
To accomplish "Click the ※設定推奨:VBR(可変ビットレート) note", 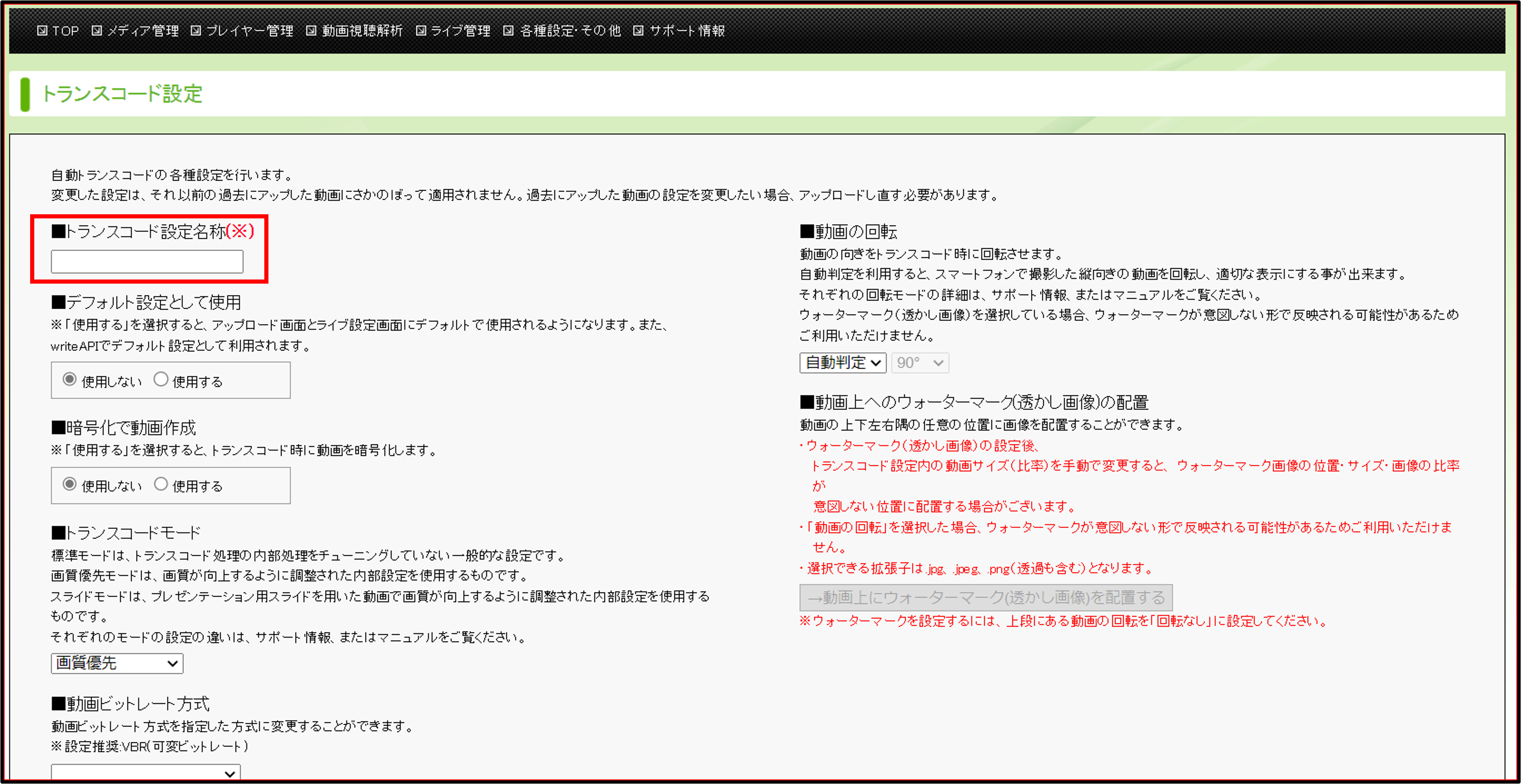I will (150, 746).
